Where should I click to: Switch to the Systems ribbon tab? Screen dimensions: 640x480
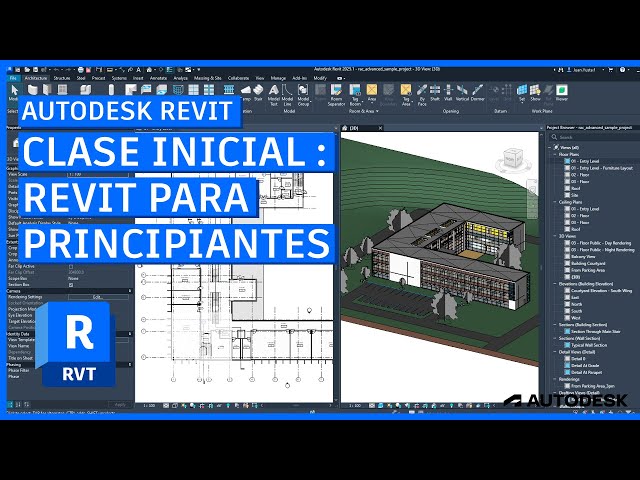tap(119, 78)
